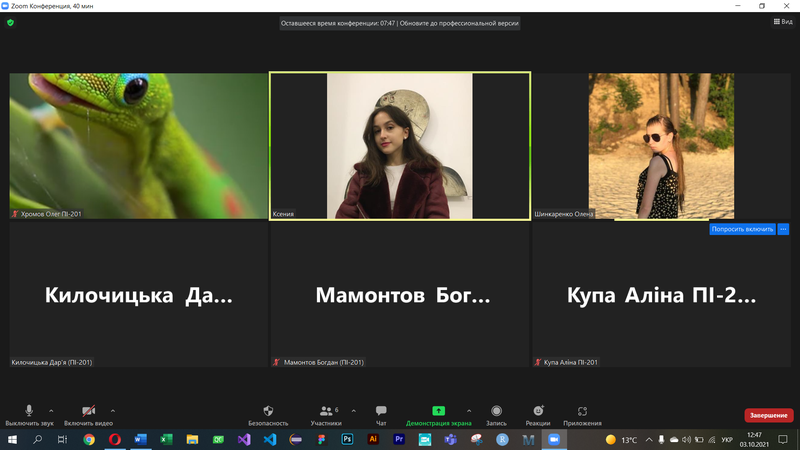Image resolution: width=800 pixels, height=450 pixels.
Task: Select the Килочицька Дар'я participant tile
Action: [138, 294]
